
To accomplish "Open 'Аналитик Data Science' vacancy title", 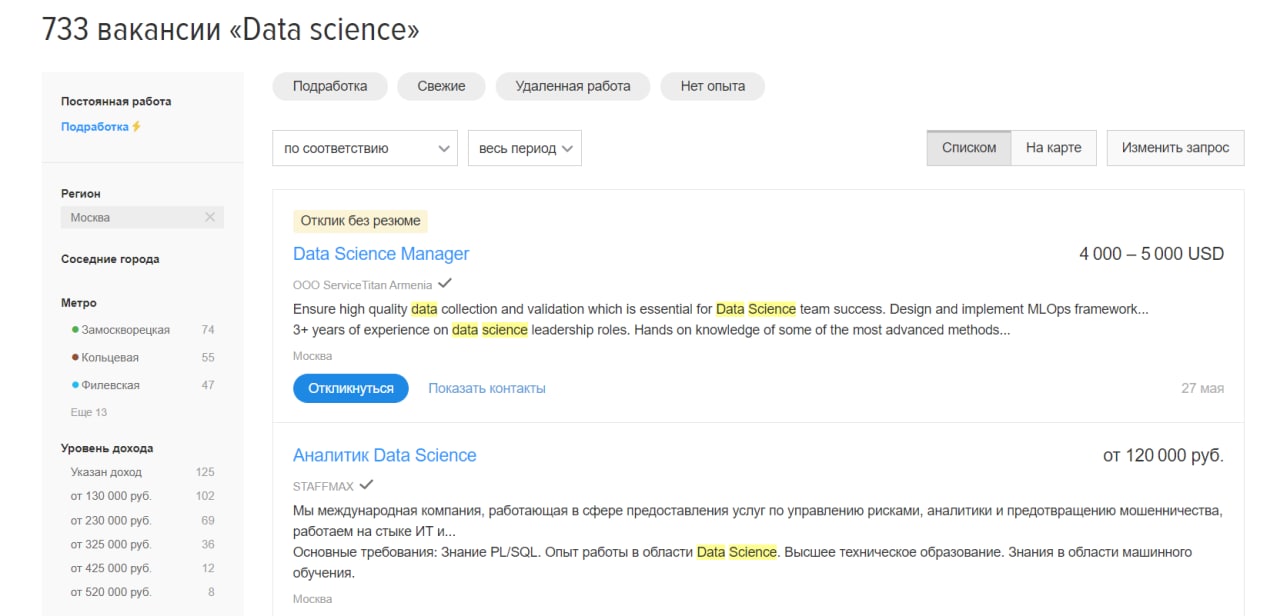I will 384,455.
